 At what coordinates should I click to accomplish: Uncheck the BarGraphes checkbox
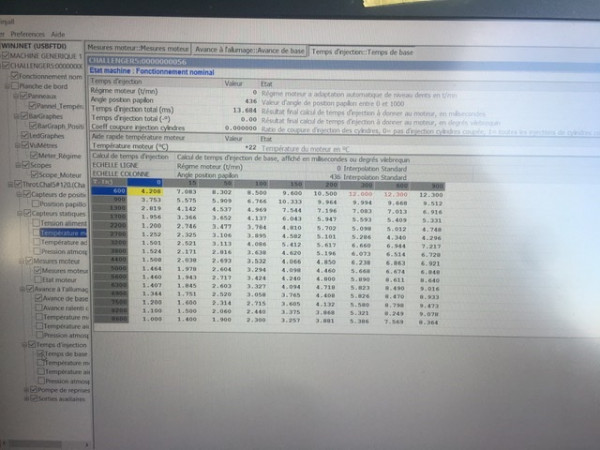click(24, 116)
